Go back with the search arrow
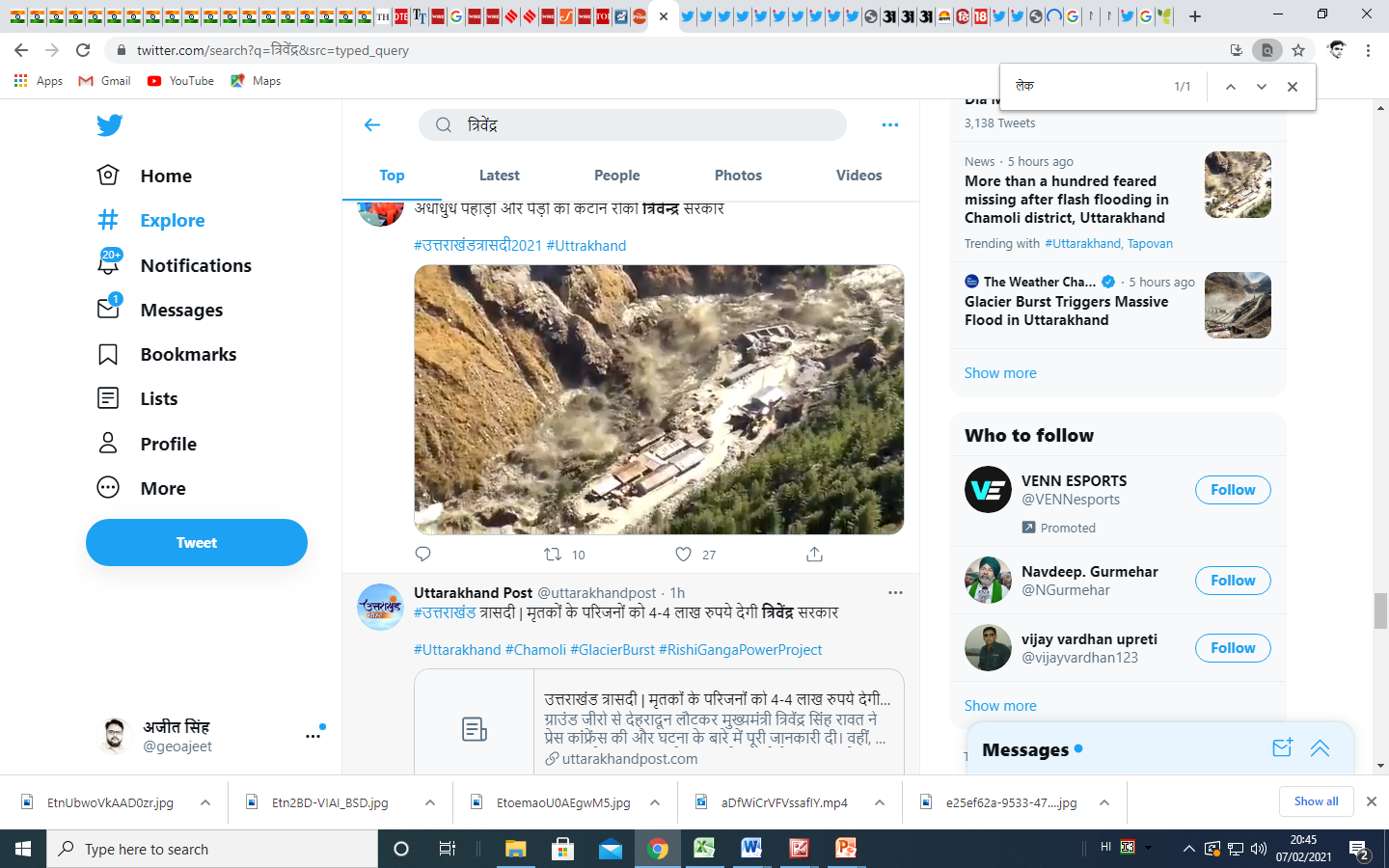 [x=372, y=124]
